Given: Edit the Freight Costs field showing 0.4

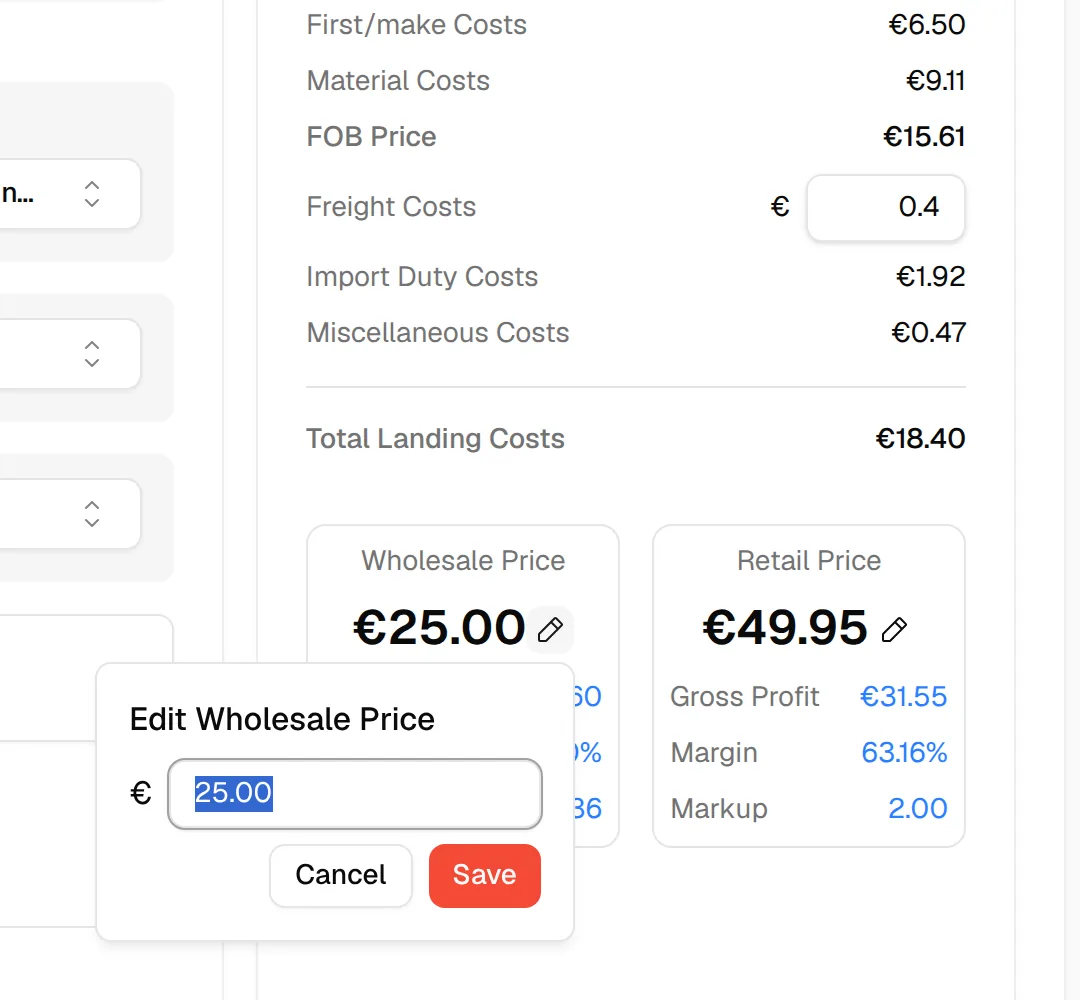Looking at the screenshot, I should click(886, 207).
